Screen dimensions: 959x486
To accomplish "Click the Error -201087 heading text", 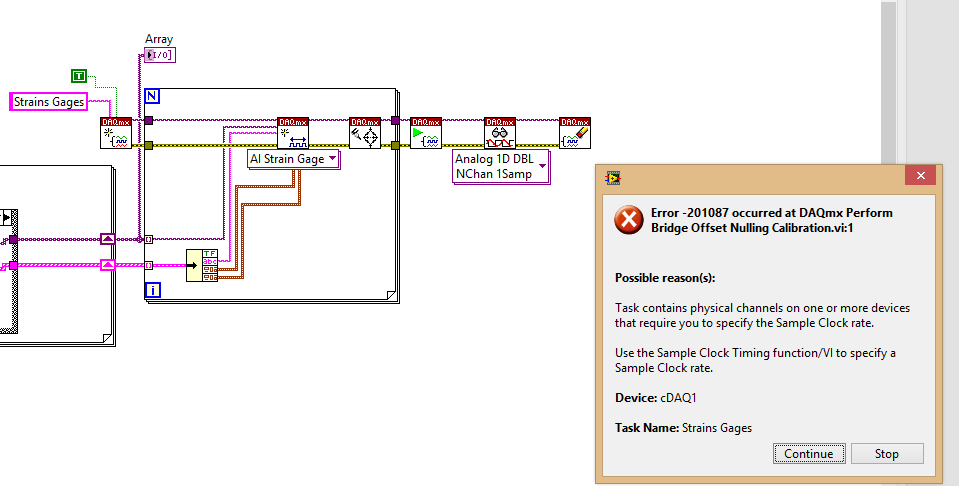I will 772,220.
